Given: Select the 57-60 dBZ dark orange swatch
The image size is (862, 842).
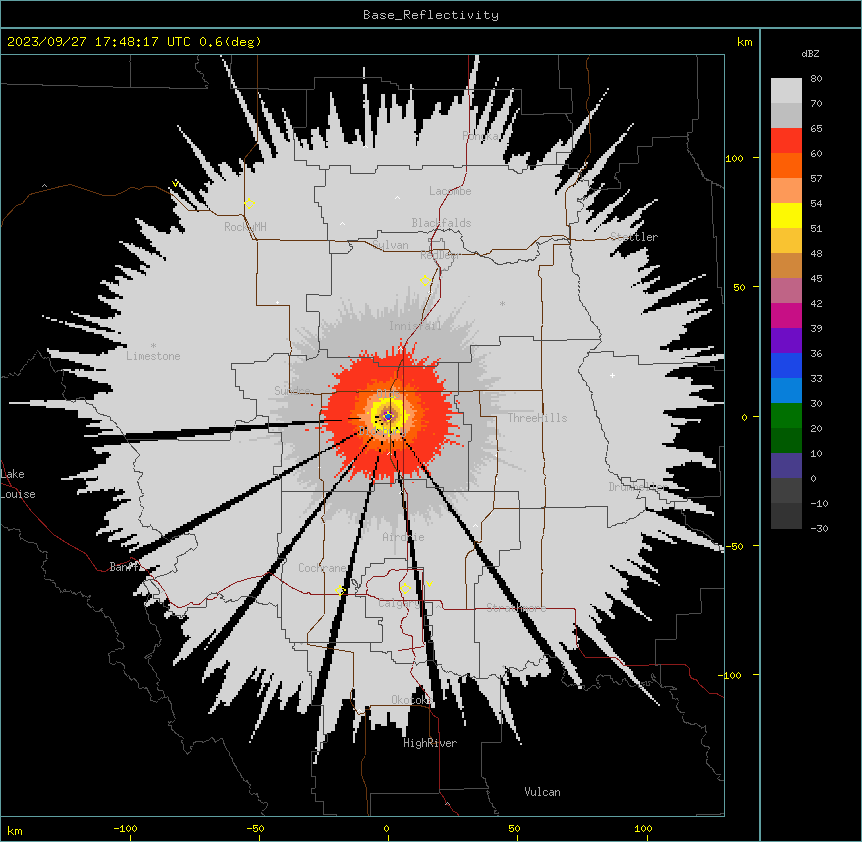Looking at the screenshot, I should point(786,165).
